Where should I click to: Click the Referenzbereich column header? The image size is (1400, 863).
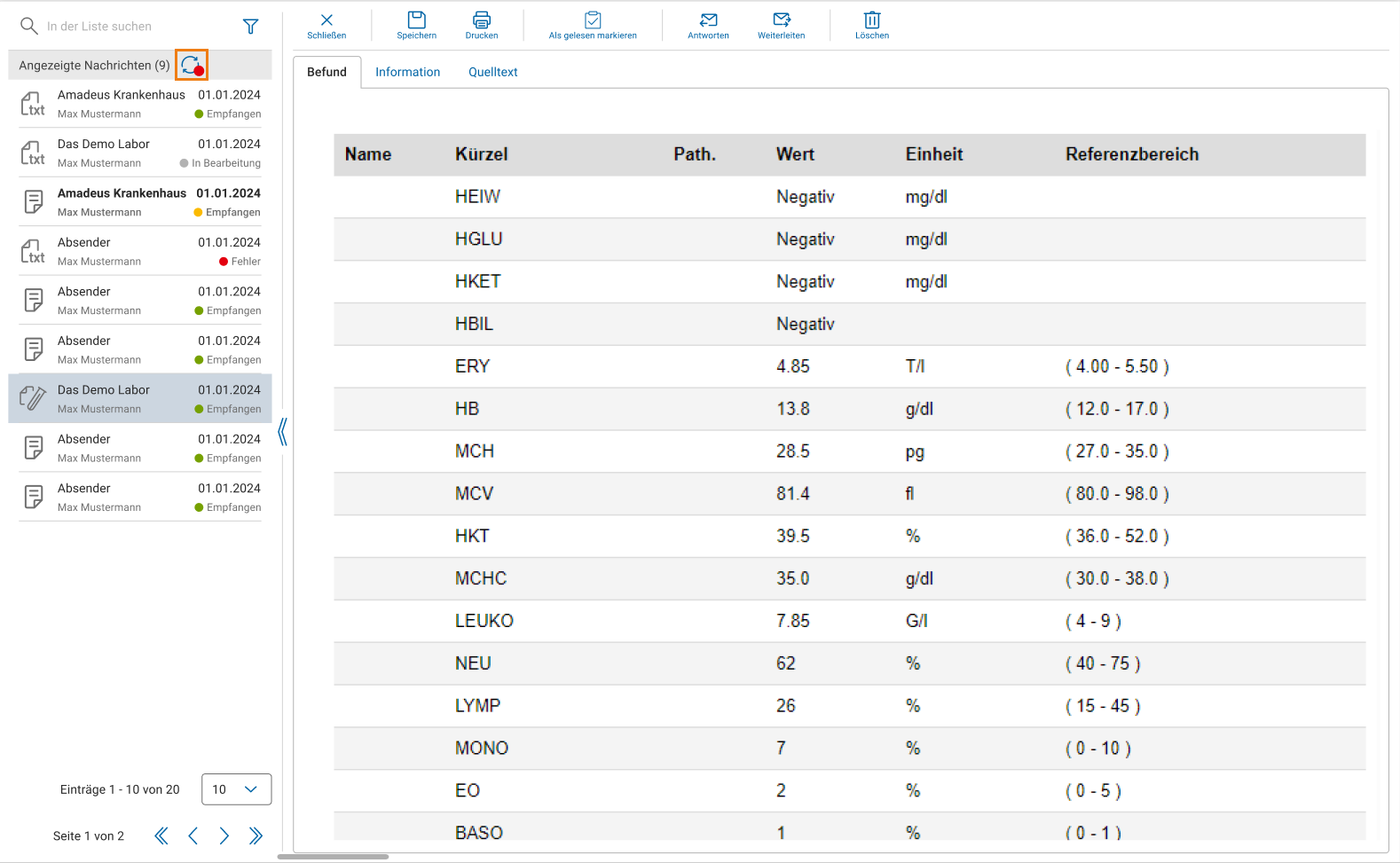point(1132,154)
